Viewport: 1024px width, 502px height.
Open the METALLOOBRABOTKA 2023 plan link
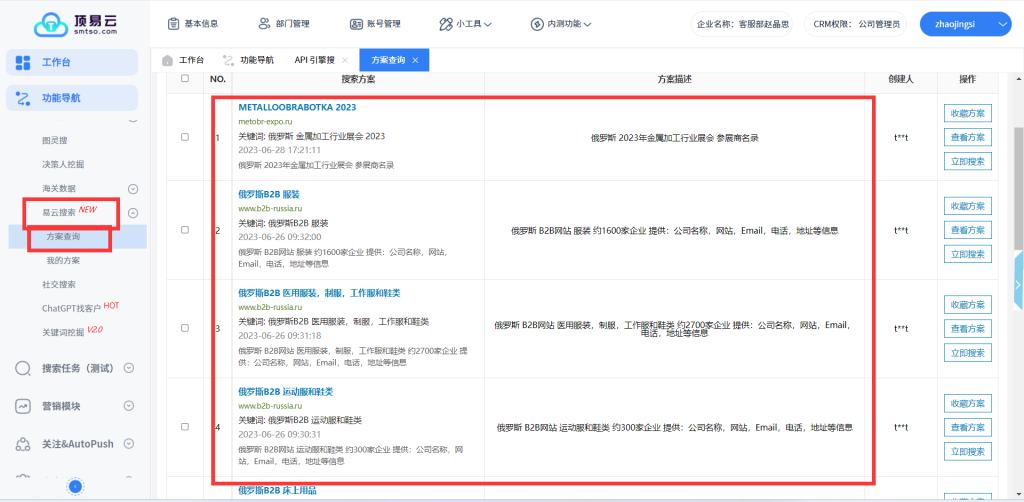tap(297, 107)
